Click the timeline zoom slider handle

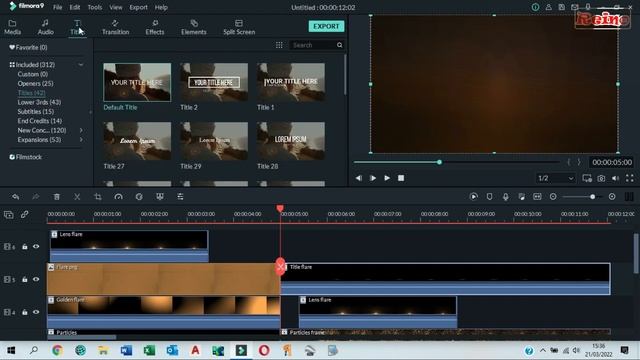tap(592, 197)
